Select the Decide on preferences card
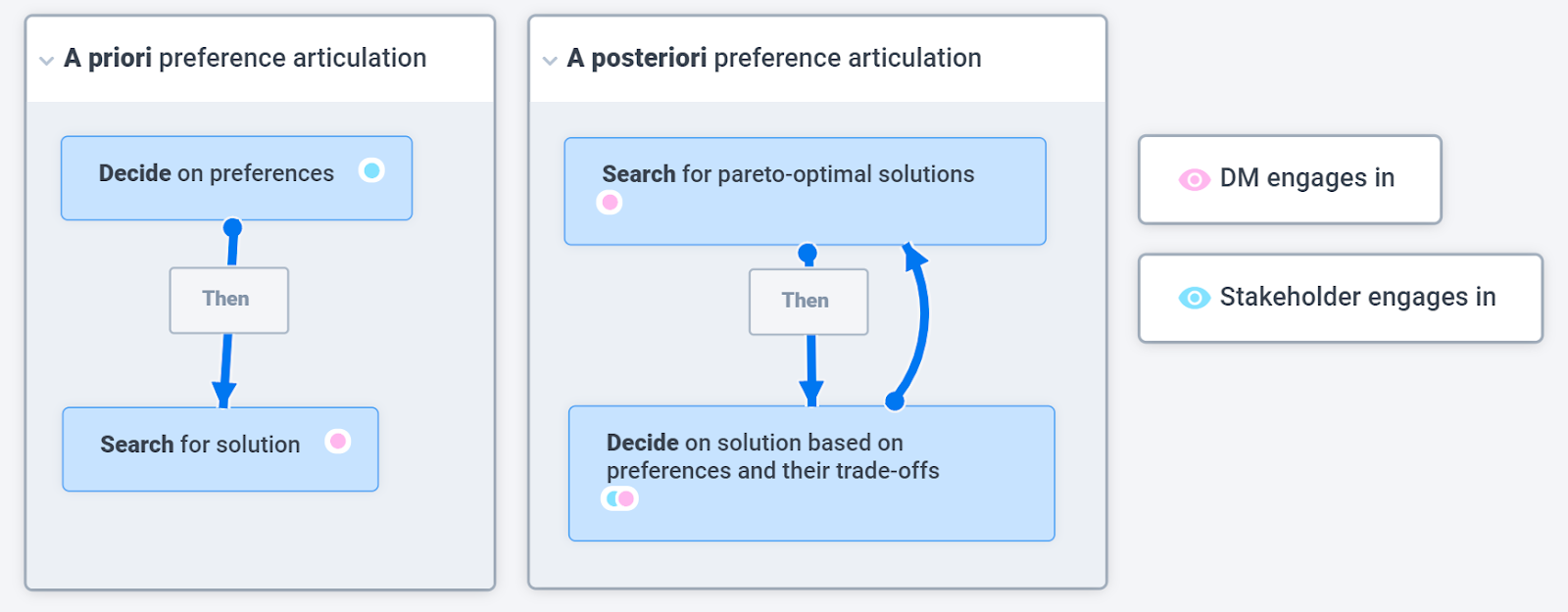This screenshot has width=1568, height=612. click(x=236, y=178)
